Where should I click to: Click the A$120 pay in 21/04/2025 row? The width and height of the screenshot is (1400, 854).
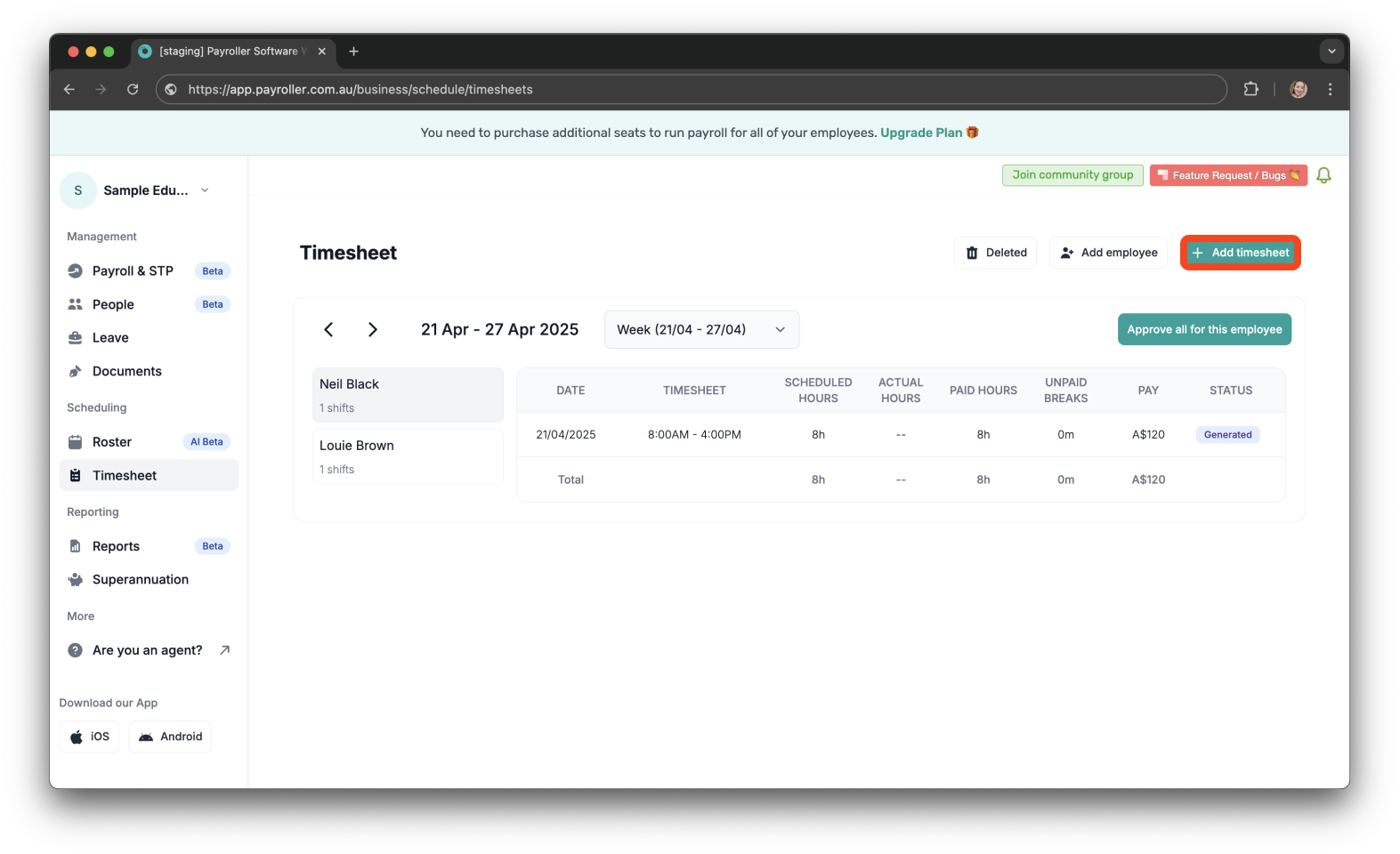(1148, 435)
